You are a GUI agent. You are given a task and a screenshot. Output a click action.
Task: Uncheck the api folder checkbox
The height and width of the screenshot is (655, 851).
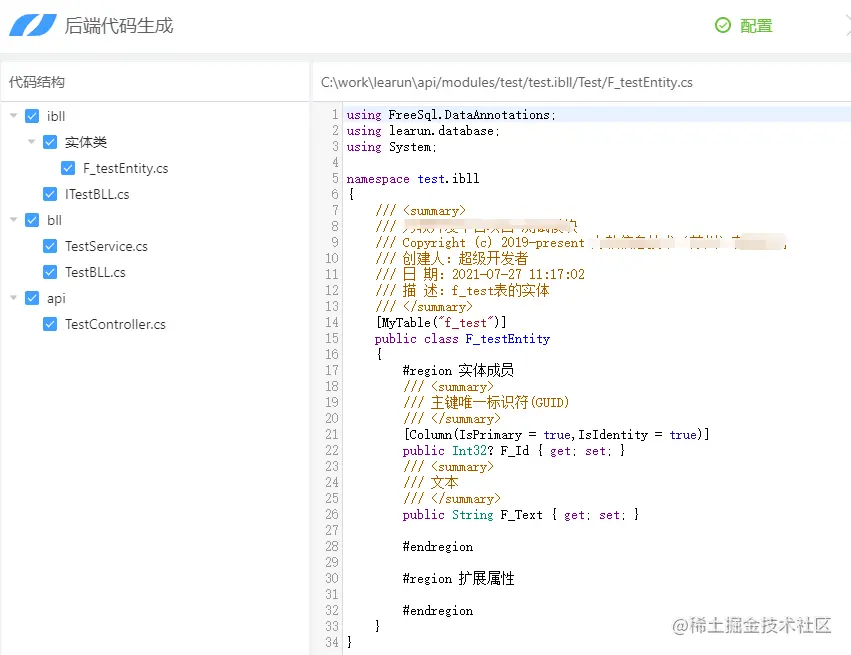tap(32, 298)
